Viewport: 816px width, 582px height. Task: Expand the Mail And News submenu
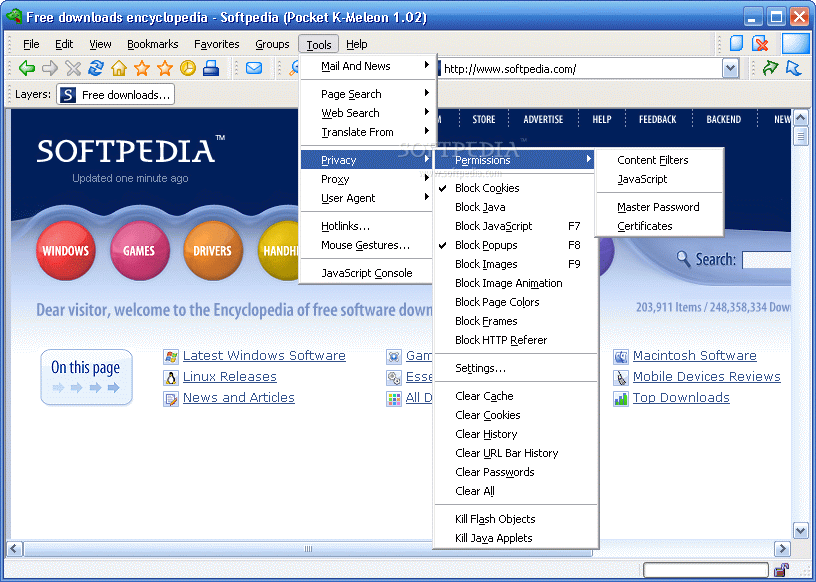(x=367, y=66)
